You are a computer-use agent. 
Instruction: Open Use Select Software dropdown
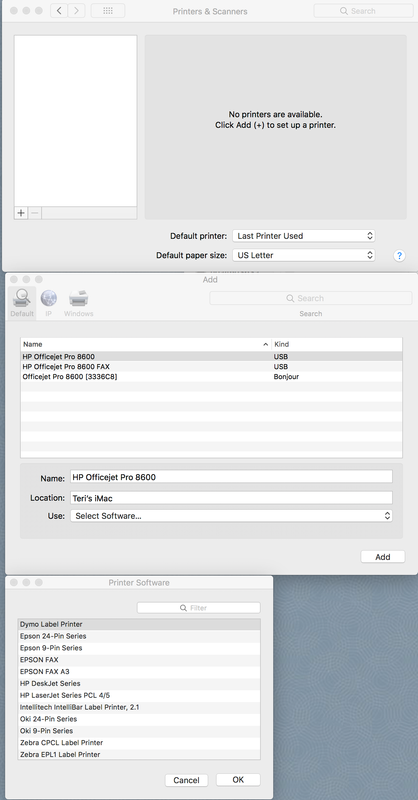[x=231, y=516]
